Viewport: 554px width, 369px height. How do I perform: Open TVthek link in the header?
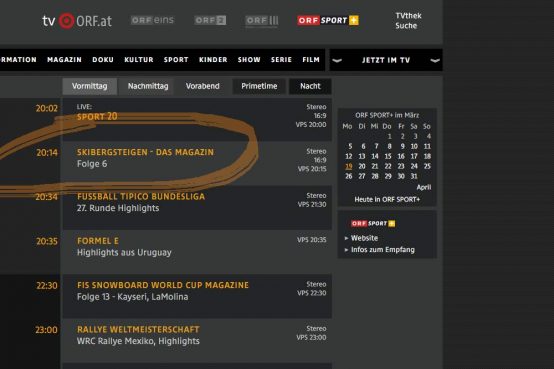(x=408, y=16)
